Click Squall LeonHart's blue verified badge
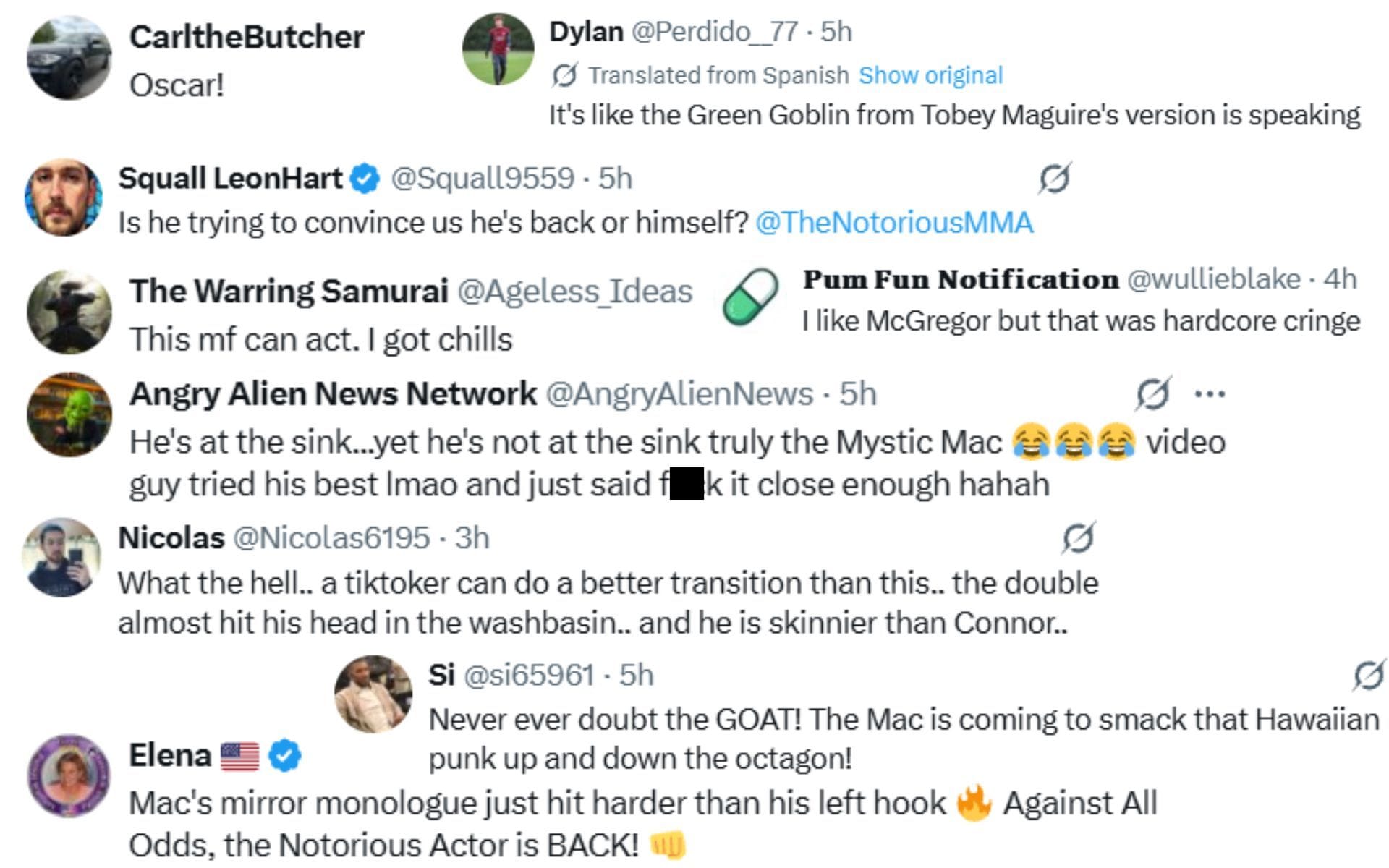Screen dimensions: 1389x868 coord(365,179)
